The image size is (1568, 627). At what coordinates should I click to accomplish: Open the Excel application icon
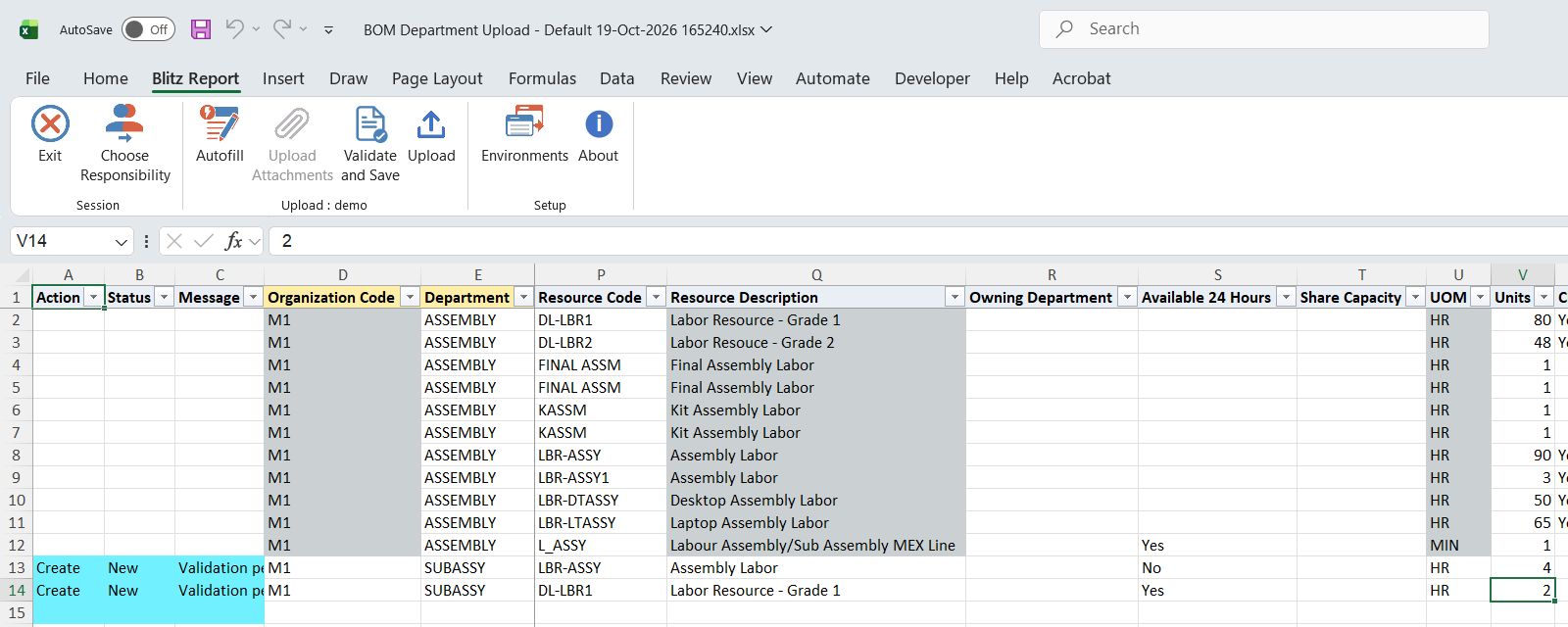(x=29, y=29)
